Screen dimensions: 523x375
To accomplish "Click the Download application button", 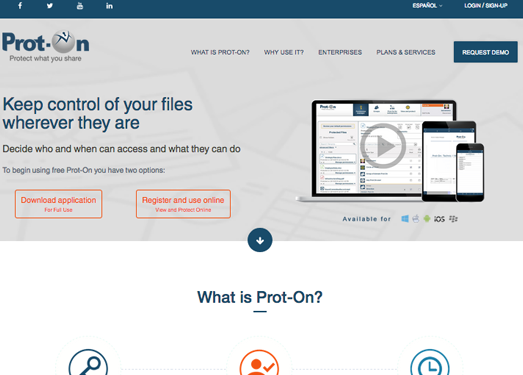I will tap(58, 204).
